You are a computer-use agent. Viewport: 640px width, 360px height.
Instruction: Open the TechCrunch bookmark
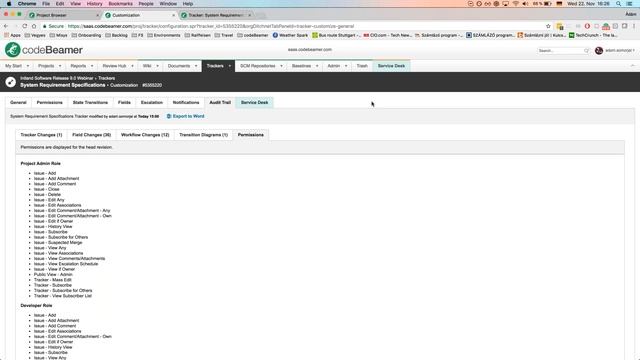(x=593, y=36)
